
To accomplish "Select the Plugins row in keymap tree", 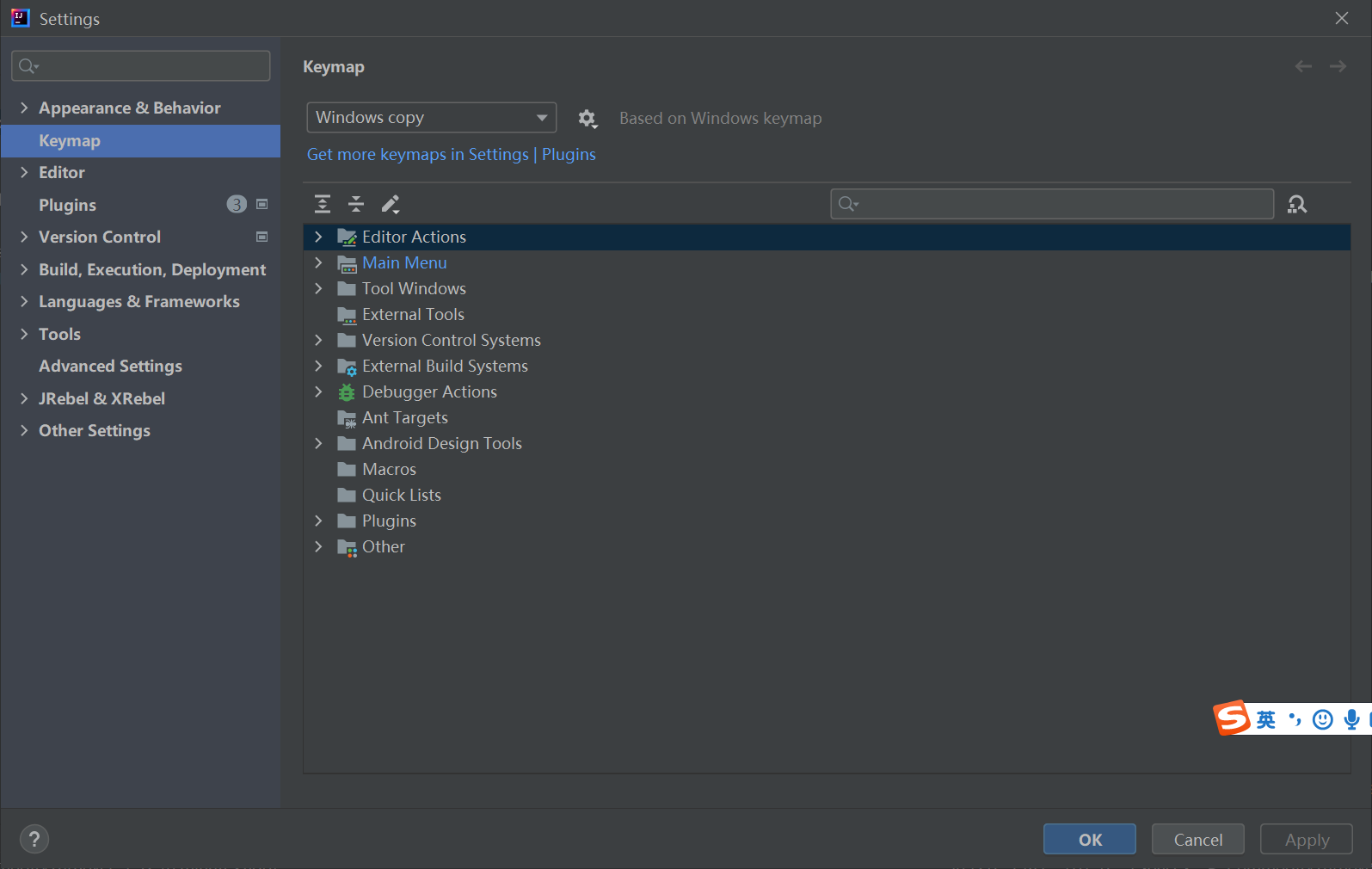I will tap(827, 521).
